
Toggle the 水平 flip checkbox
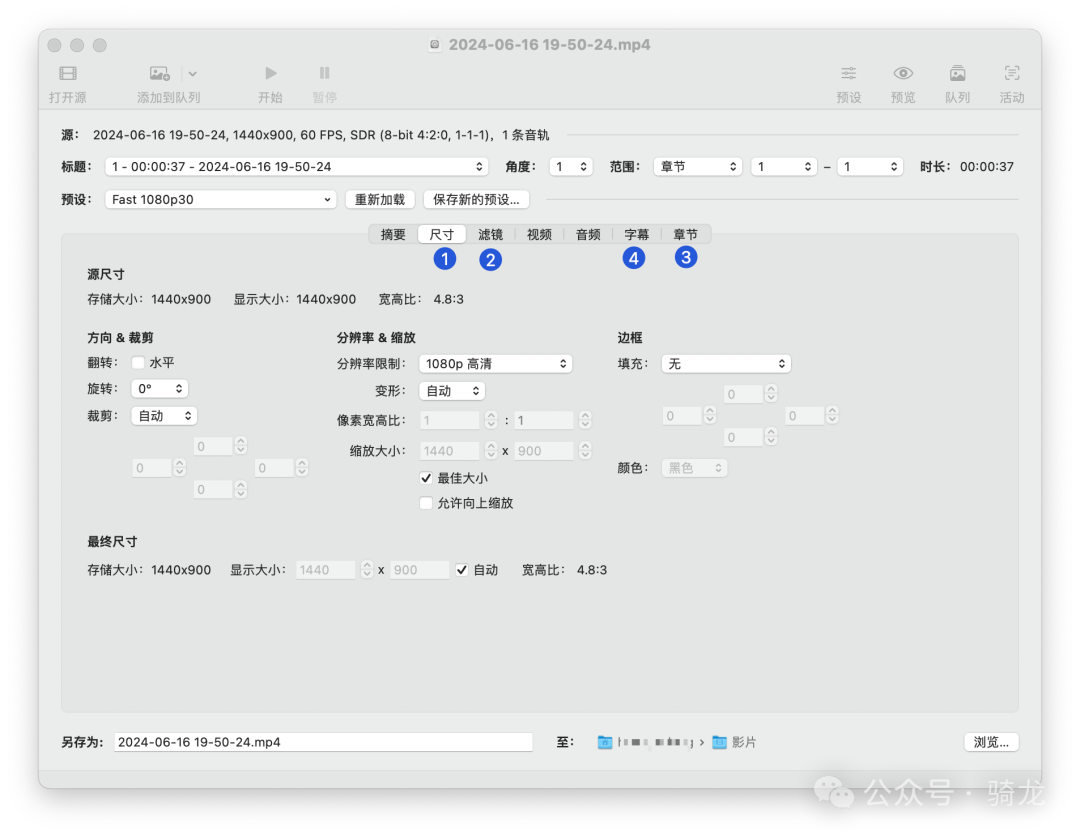[x=138, y=363]
